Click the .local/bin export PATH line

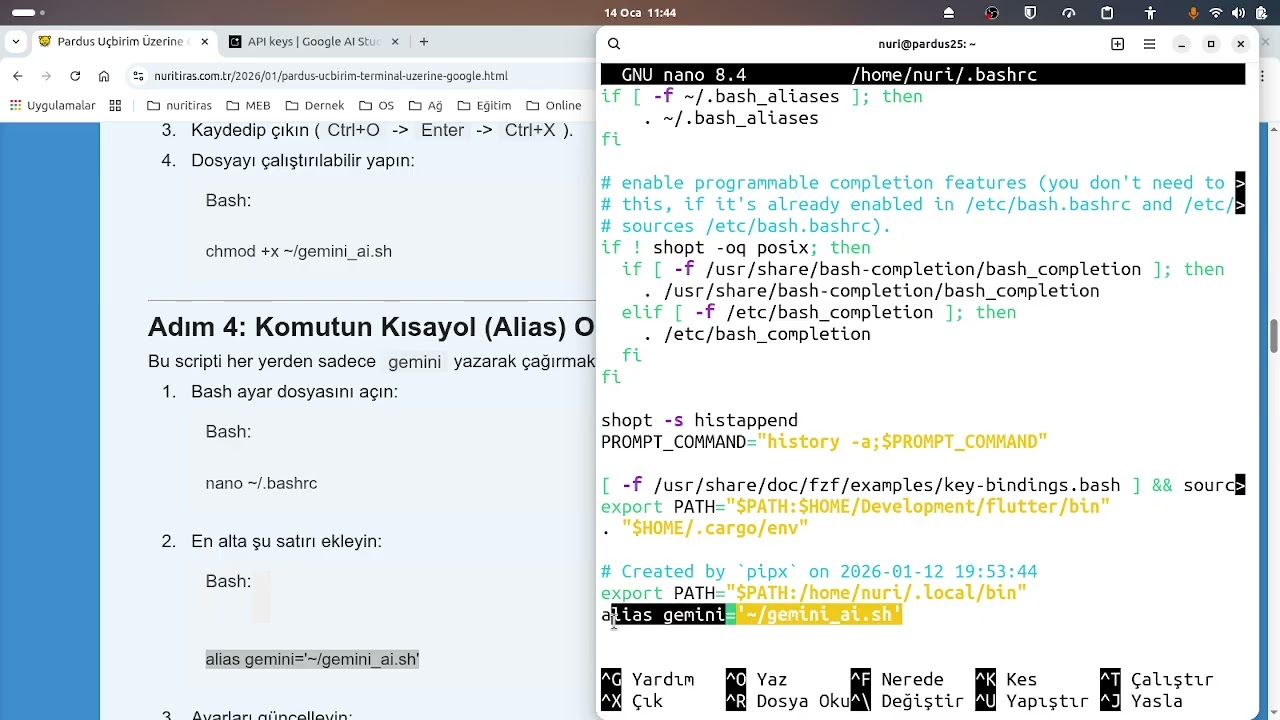click(814, 593)
